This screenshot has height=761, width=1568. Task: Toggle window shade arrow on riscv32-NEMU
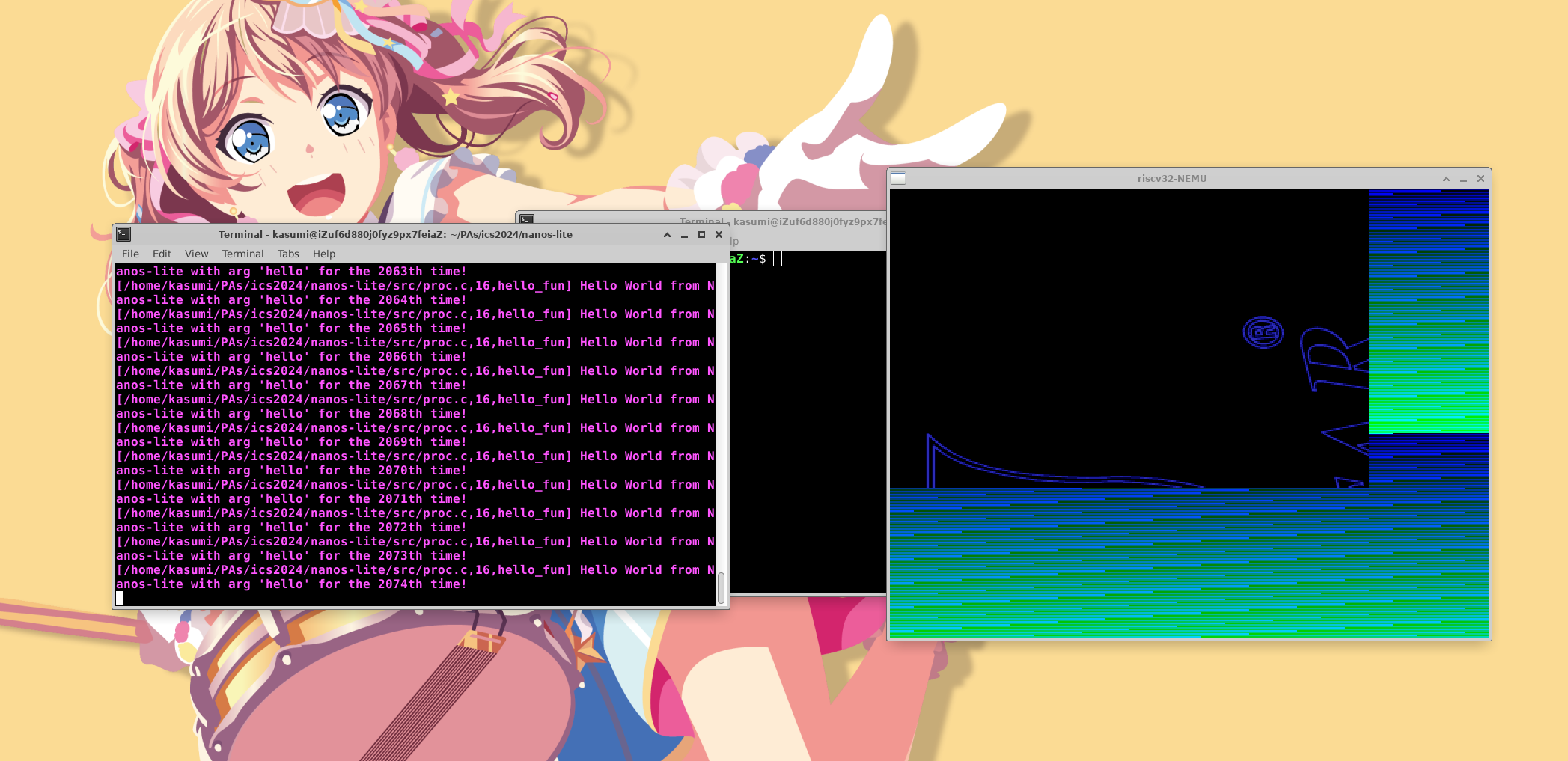pos(1445,179)
